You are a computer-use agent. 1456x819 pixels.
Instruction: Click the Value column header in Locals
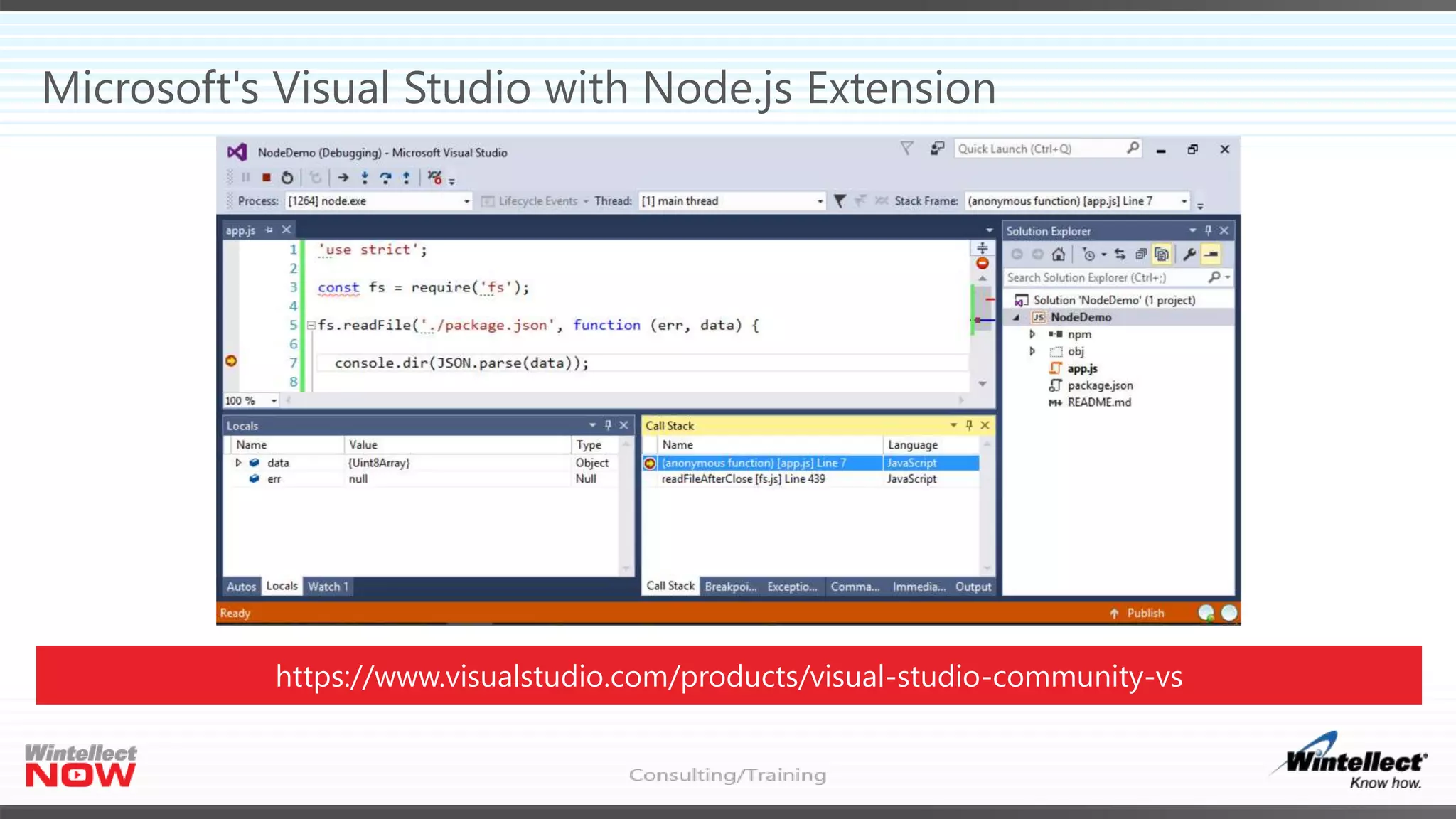click(x=458, y=445)
